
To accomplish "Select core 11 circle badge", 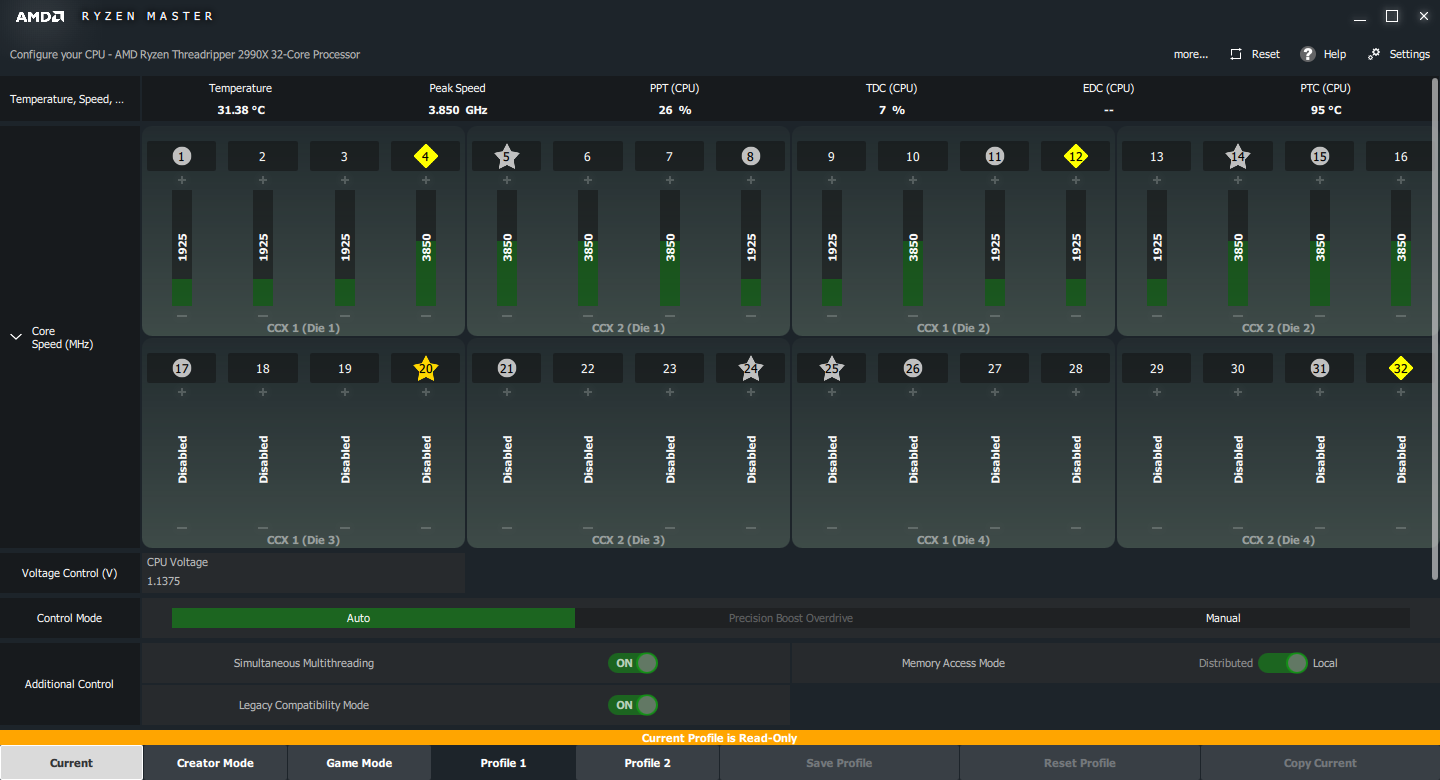I will (x=994, y=156).
